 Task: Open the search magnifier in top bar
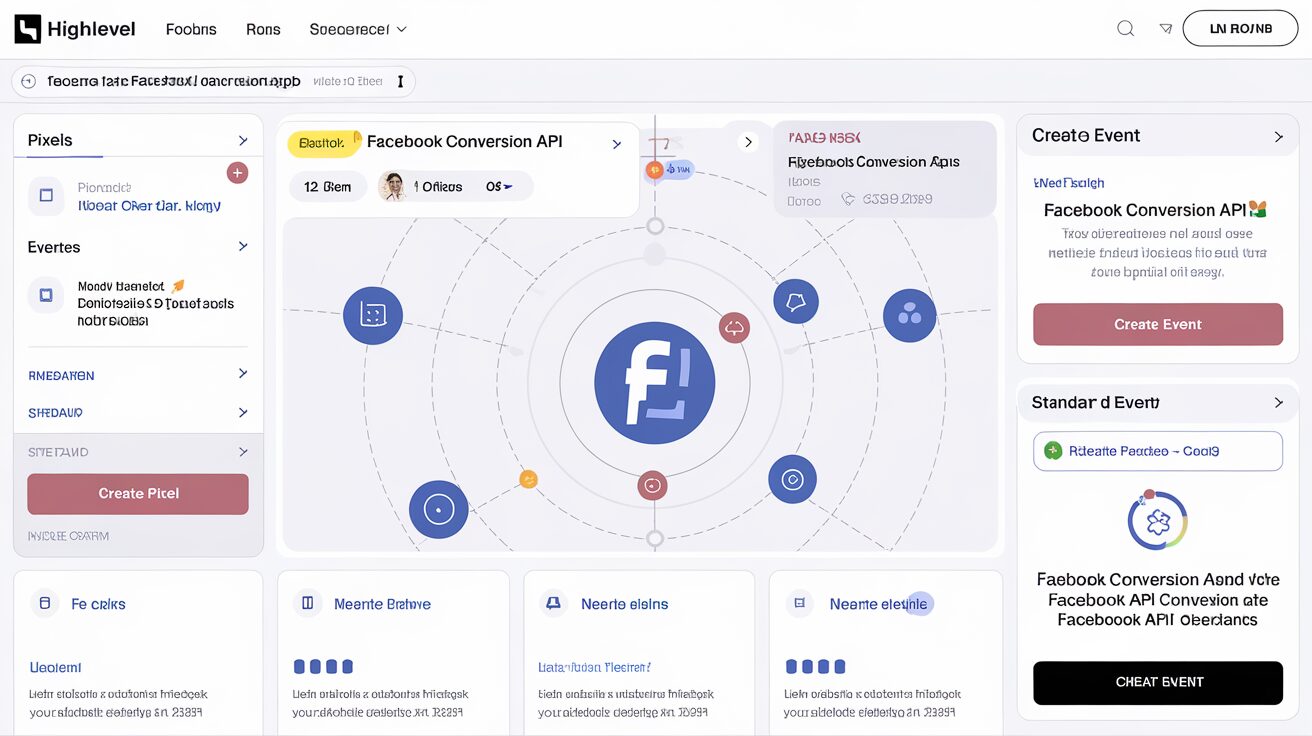(x=1125, y=29)
